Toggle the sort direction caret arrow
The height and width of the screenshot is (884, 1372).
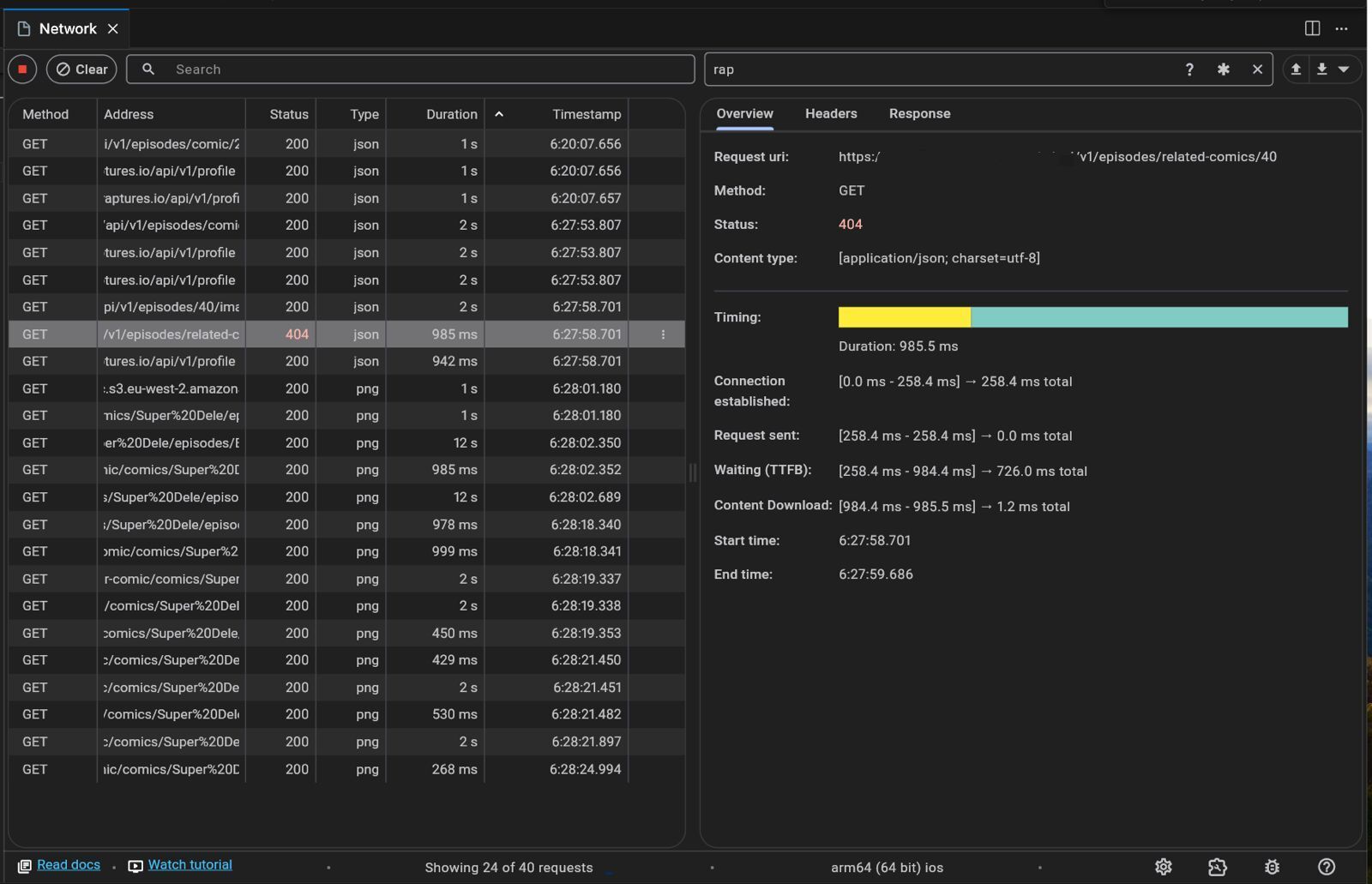(x=498, y=114)
